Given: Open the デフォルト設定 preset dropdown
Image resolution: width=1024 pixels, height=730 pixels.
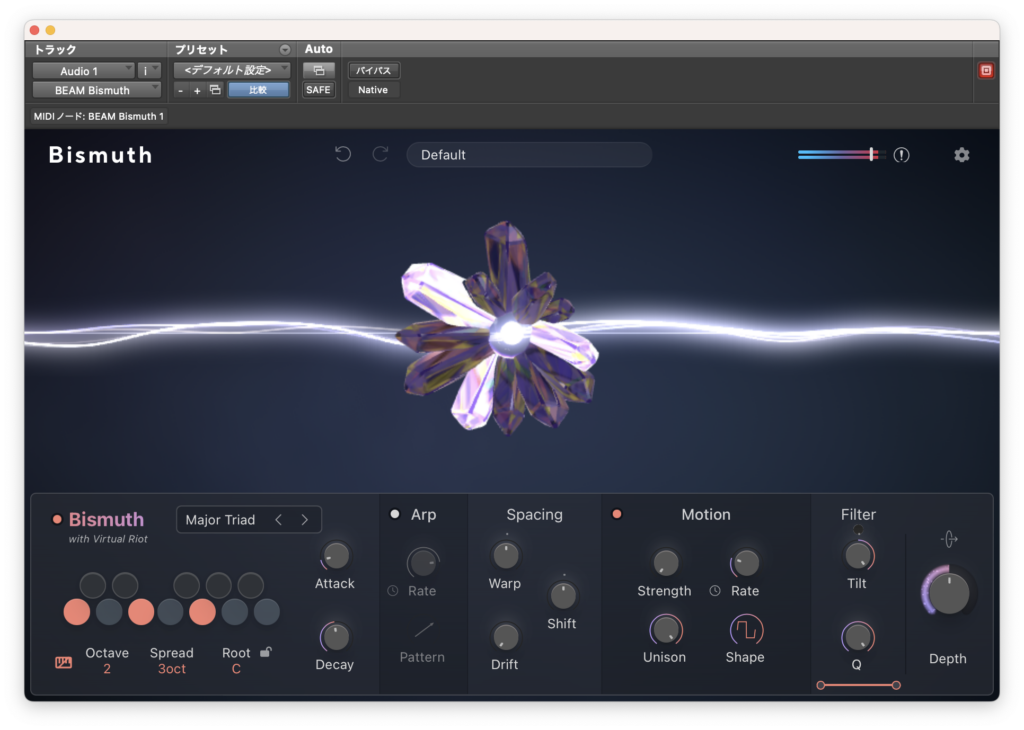Looking at the screenshot, I should tap(232, 70).
